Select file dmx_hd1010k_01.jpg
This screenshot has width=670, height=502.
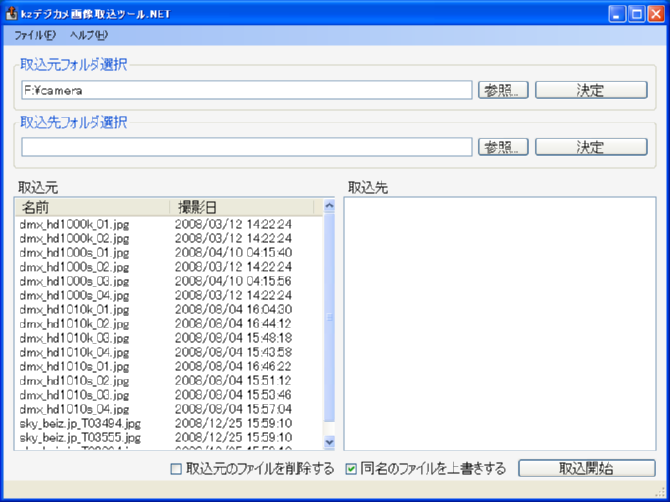74,309
